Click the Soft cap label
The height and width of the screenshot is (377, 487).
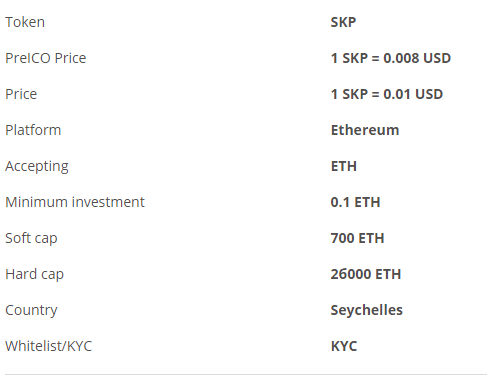pos(31,238)
